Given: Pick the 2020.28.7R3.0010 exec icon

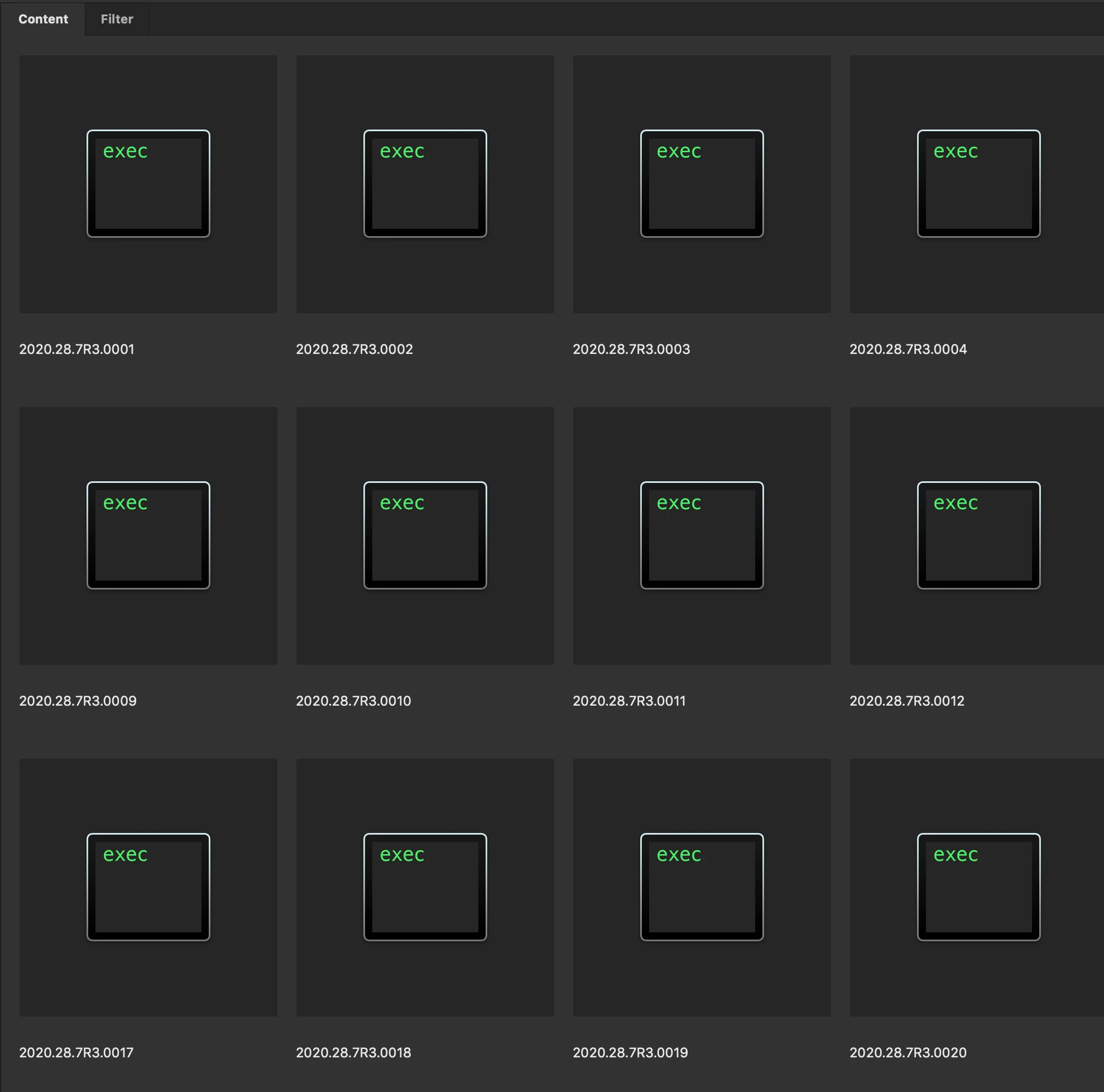Looking at the screenshot, I should coord(425,535).
